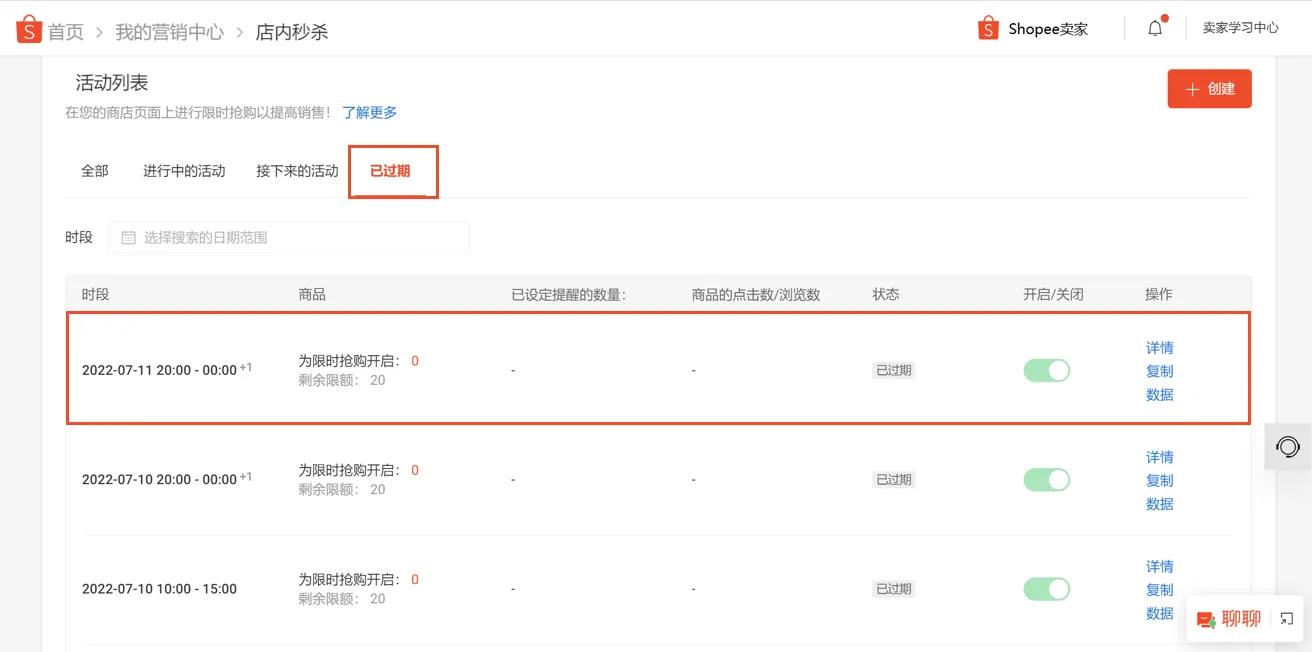Disable toggle for 2022-07-11 flash sale

pos(1046,369)
